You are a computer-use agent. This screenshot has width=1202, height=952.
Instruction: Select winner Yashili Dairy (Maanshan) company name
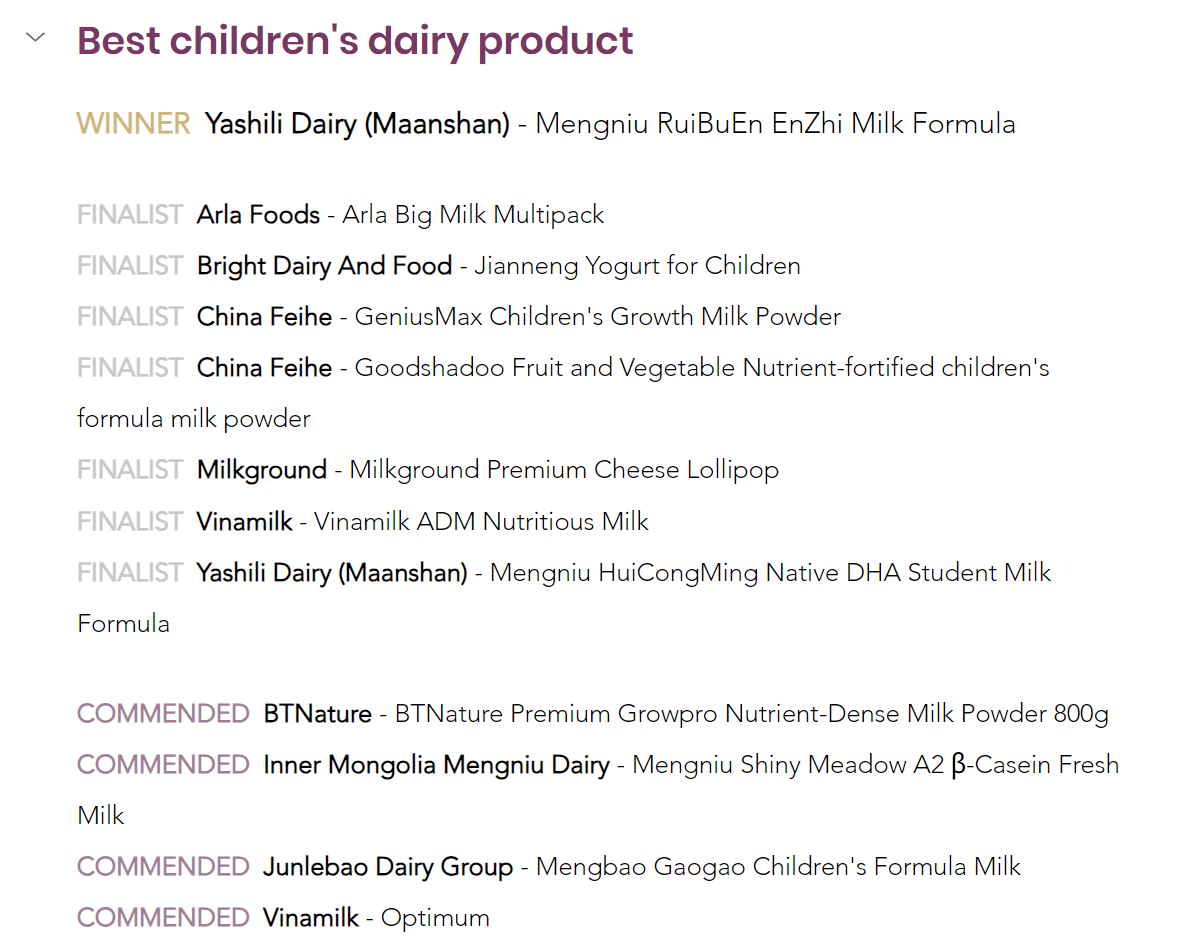[357, 124]
